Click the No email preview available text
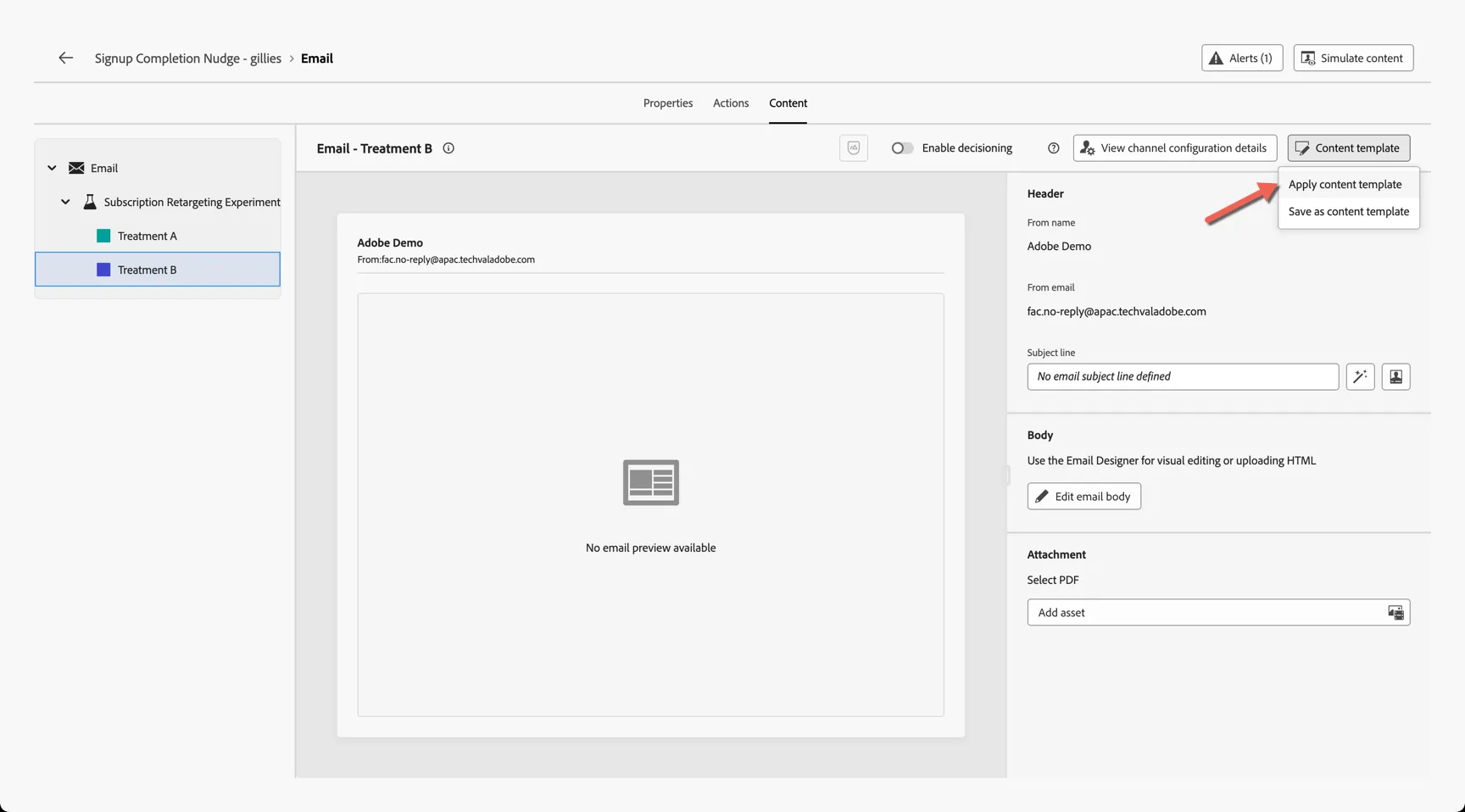 651,548
